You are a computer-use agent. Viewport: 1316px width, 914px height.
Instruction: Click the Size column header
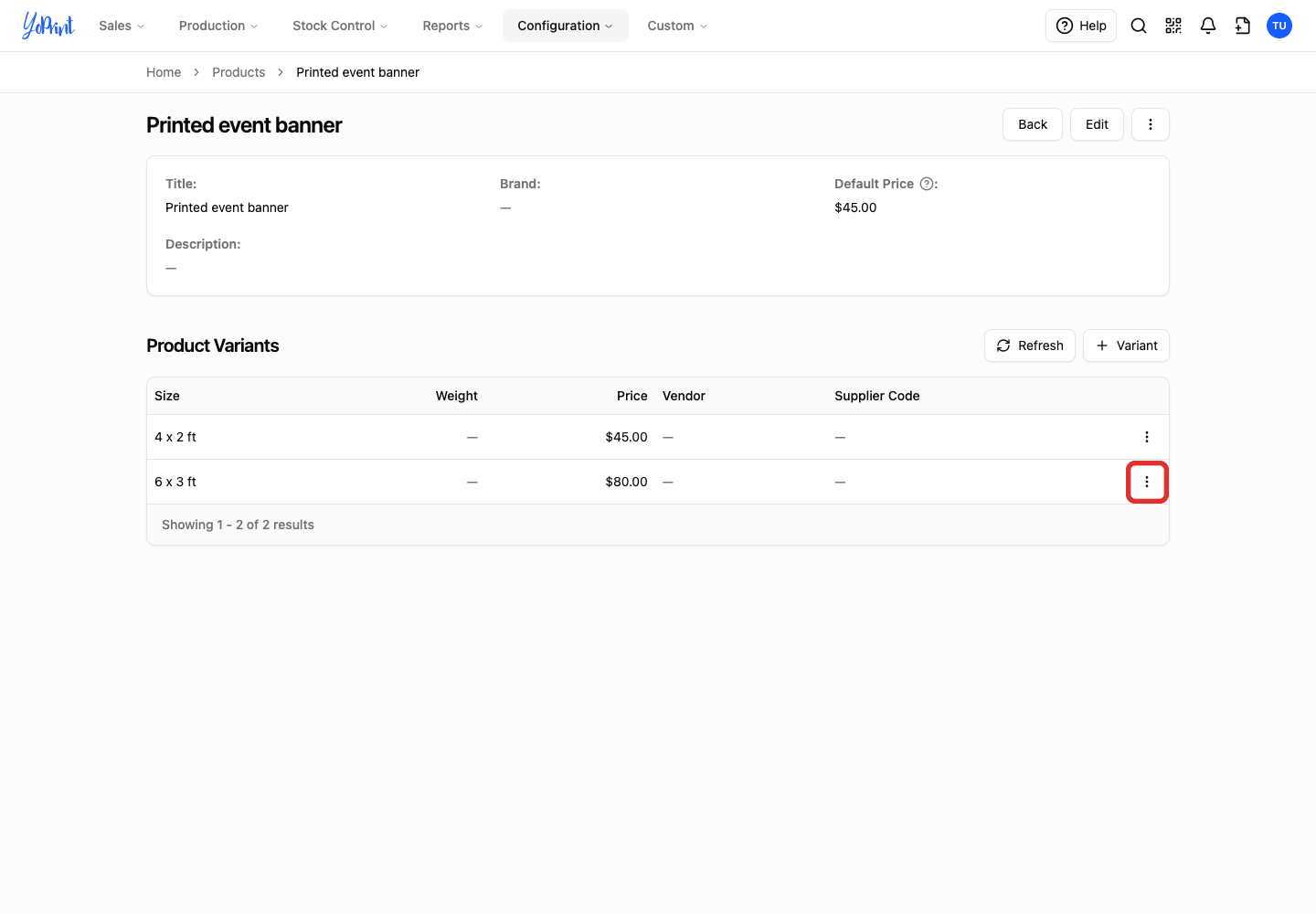(167, 396)
